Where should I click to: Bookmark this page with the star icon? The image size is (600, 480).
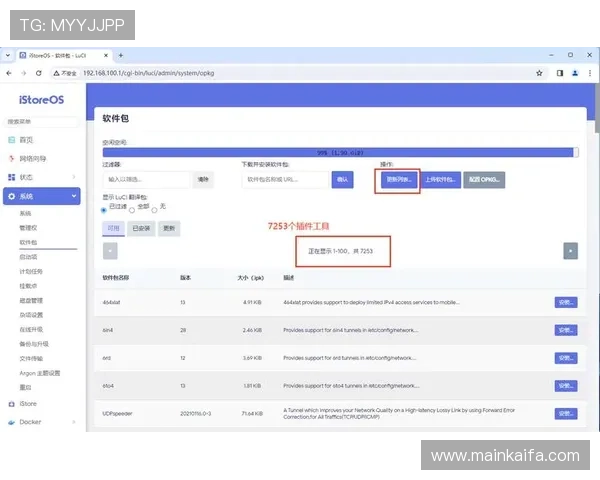[539, 73]
